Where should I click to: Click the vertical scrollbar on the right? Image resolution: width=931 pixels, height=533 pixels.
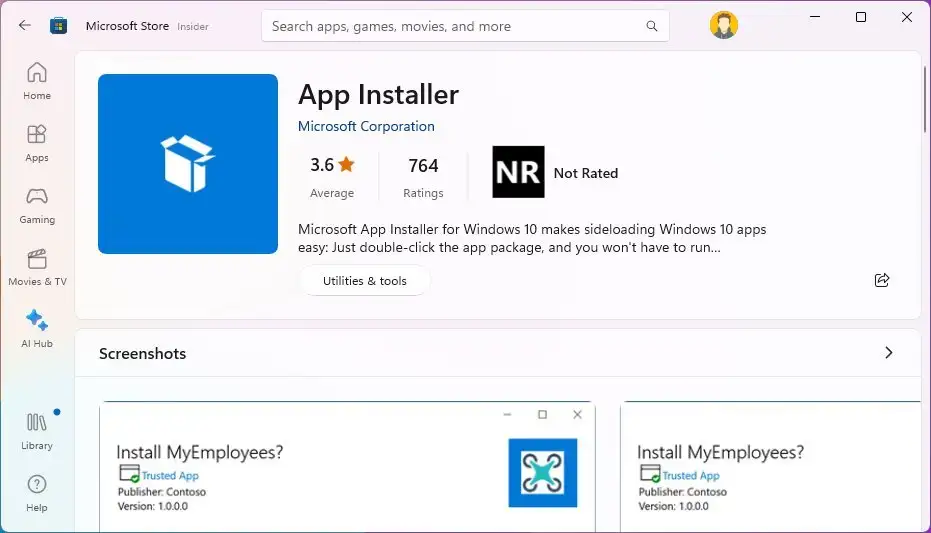925,100
